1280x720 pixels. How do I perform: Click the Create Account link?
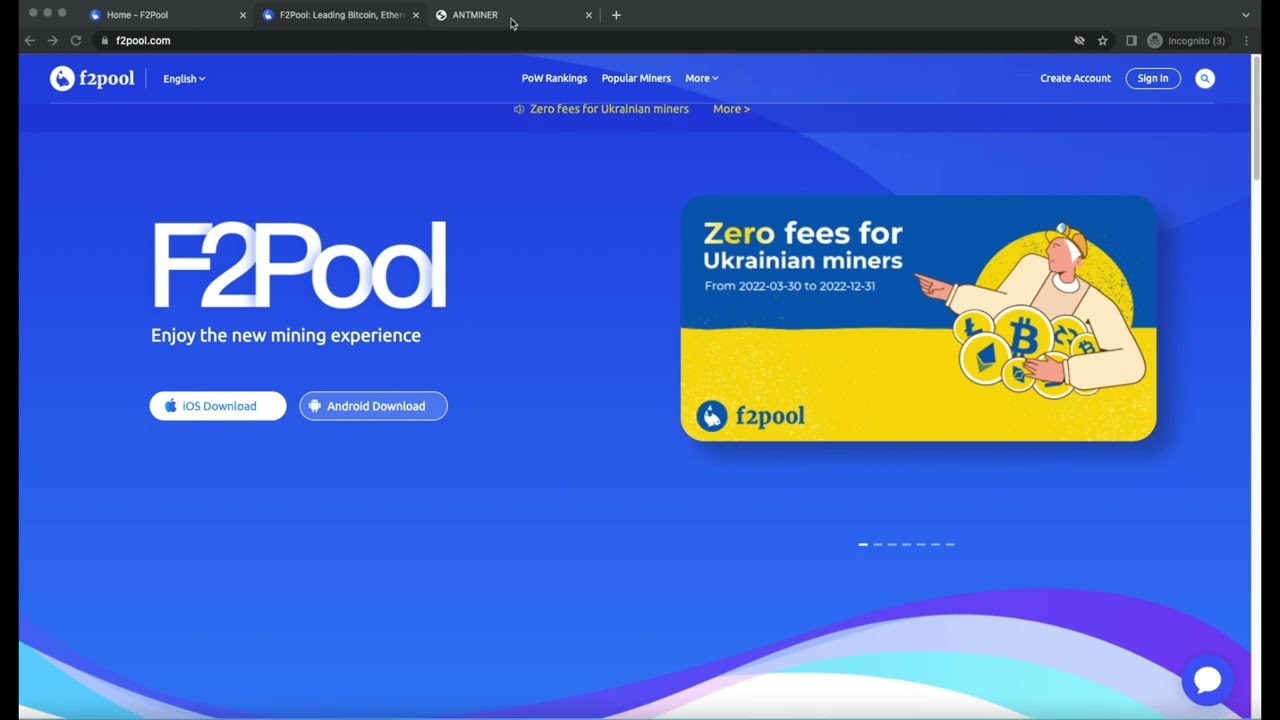(1075, 78)
